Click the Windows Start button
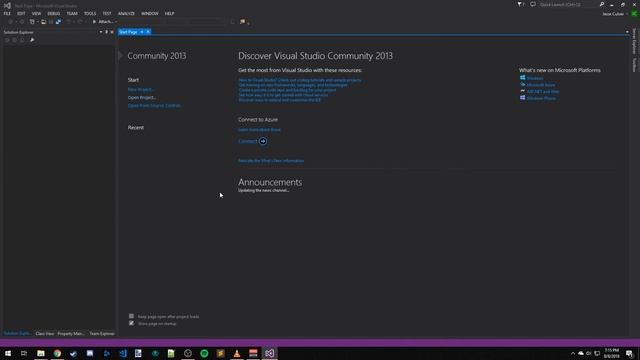640x360 pixels. 8,353
